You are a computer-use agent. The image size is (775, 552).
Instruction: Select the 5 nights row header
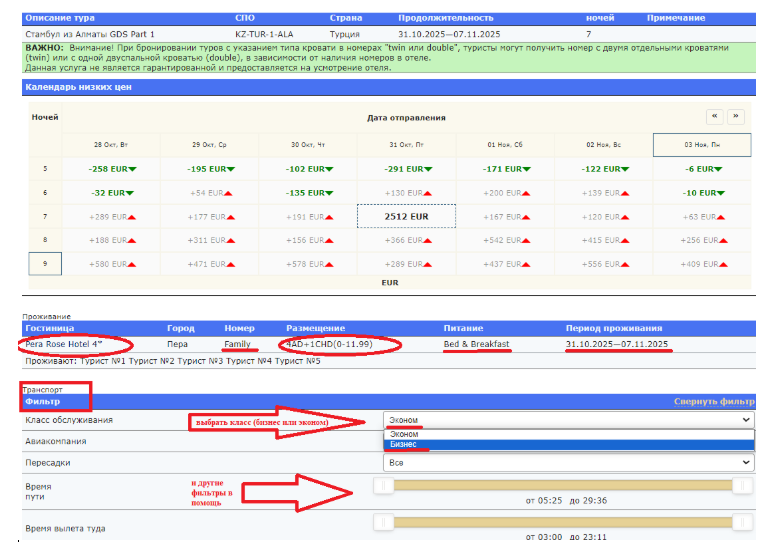click(x=45, y=168)
